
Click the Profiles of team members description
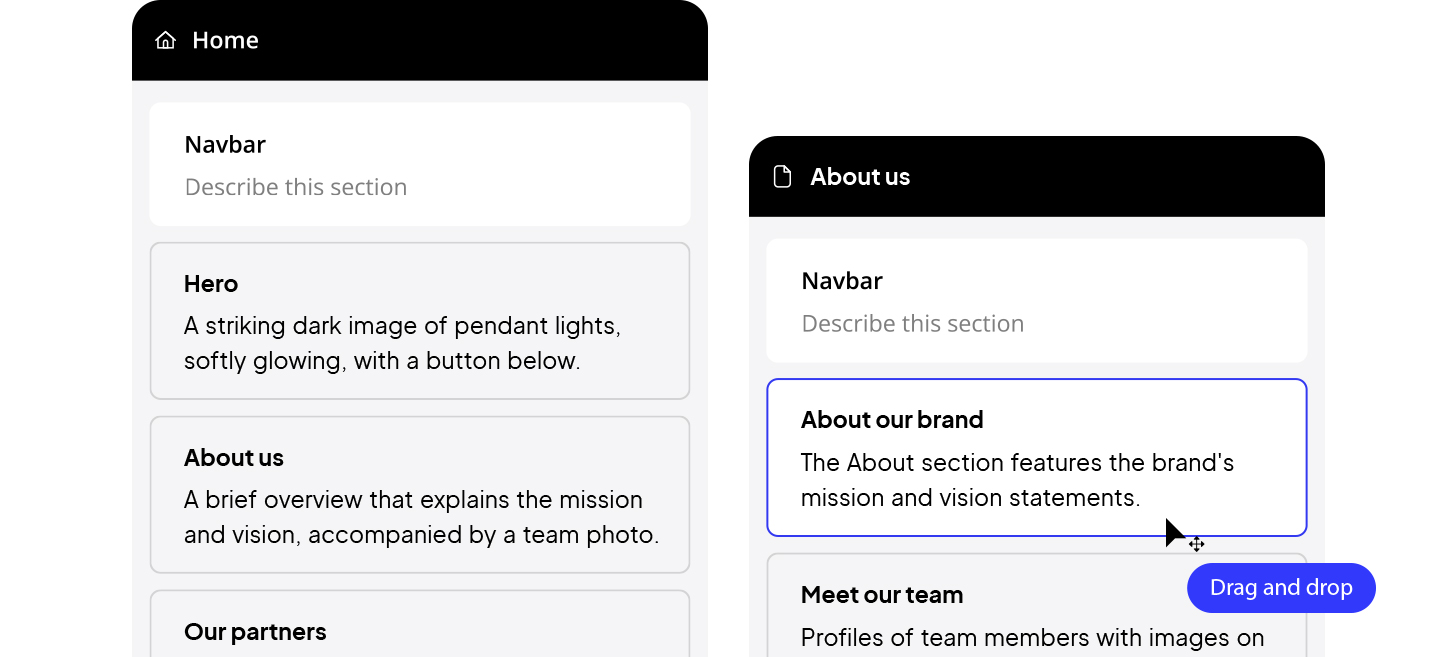coord(1033,638)
